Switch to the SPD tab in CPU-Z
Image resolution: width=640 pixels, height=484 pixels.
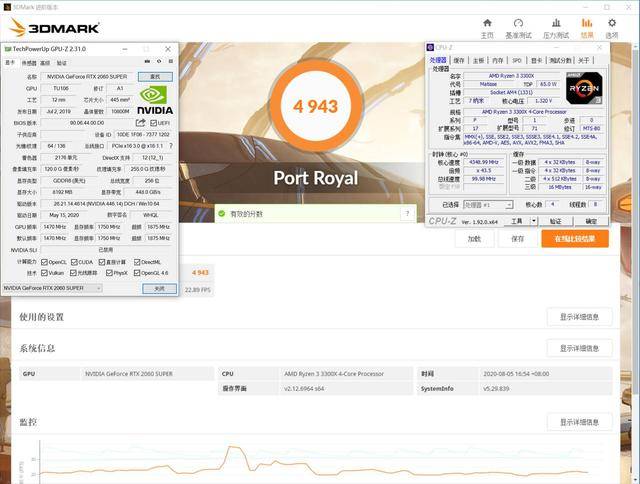515,59
